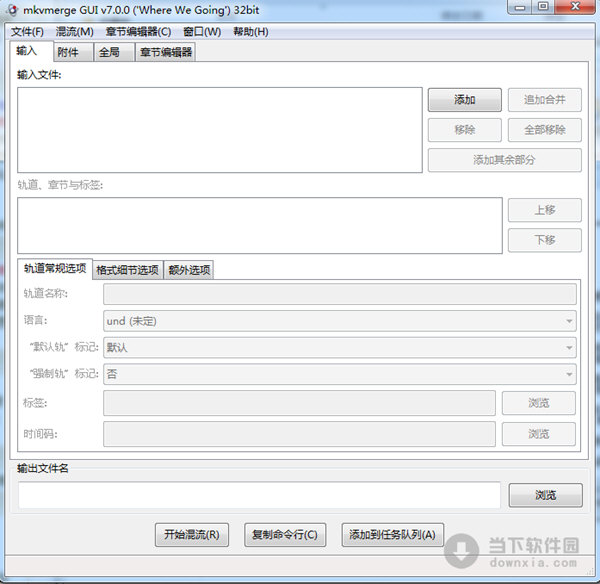Viewport: 600px width, 584px height.
Task: Click the 追加合并 button
Action: [x=545, y=100]
